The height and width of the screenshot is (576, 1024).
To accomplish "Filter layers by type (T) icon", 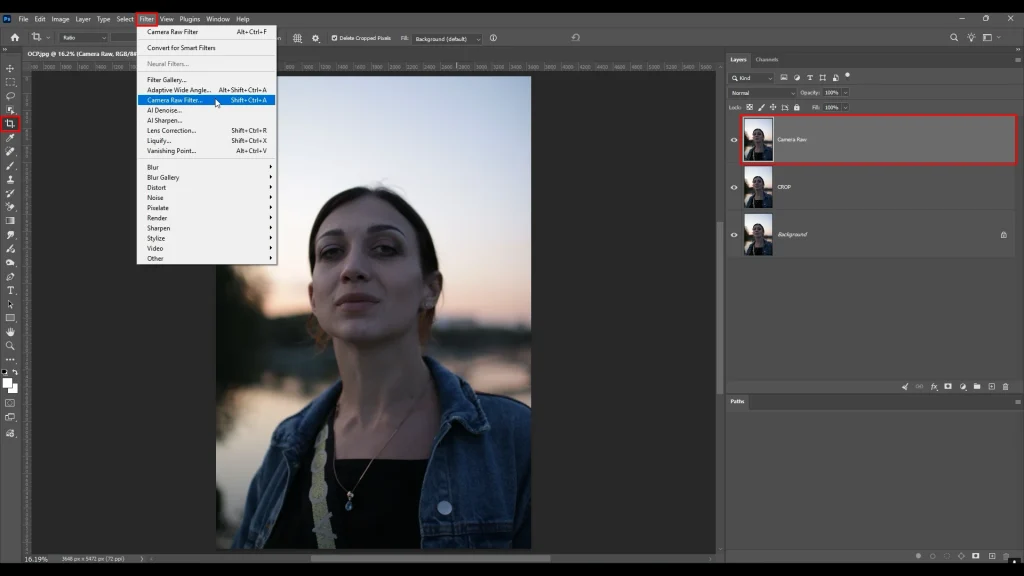I will coord(810,78).
